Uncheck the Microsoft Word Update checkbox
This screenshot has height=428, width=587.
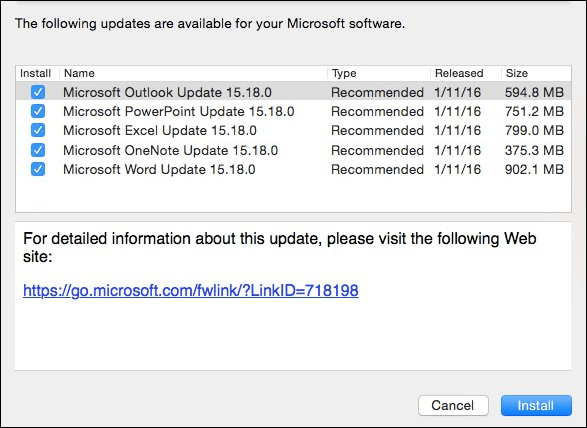(x=38, y=169)
